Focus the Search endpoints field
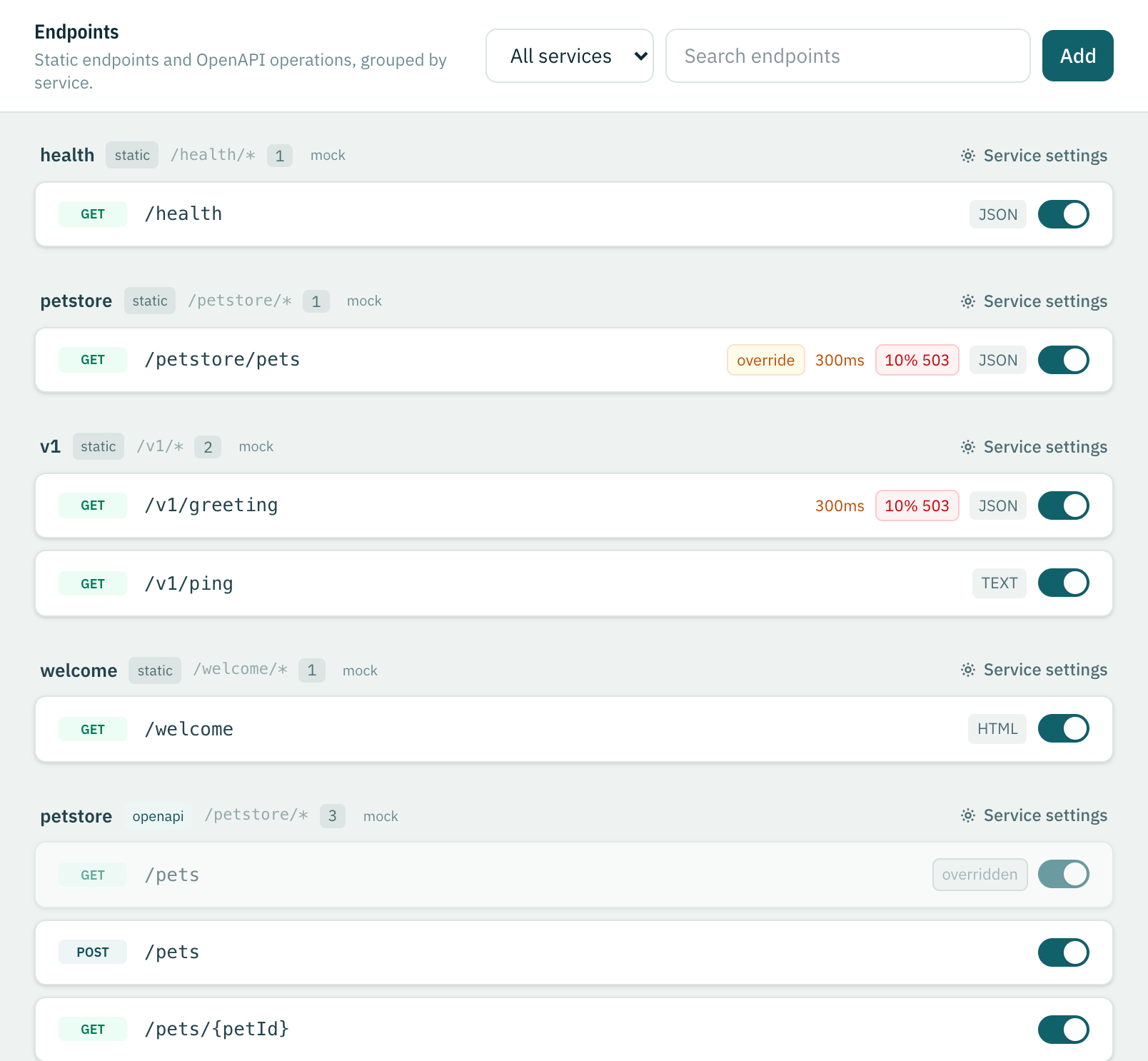Screen dimensions: 1148x1061 point(847,56)
